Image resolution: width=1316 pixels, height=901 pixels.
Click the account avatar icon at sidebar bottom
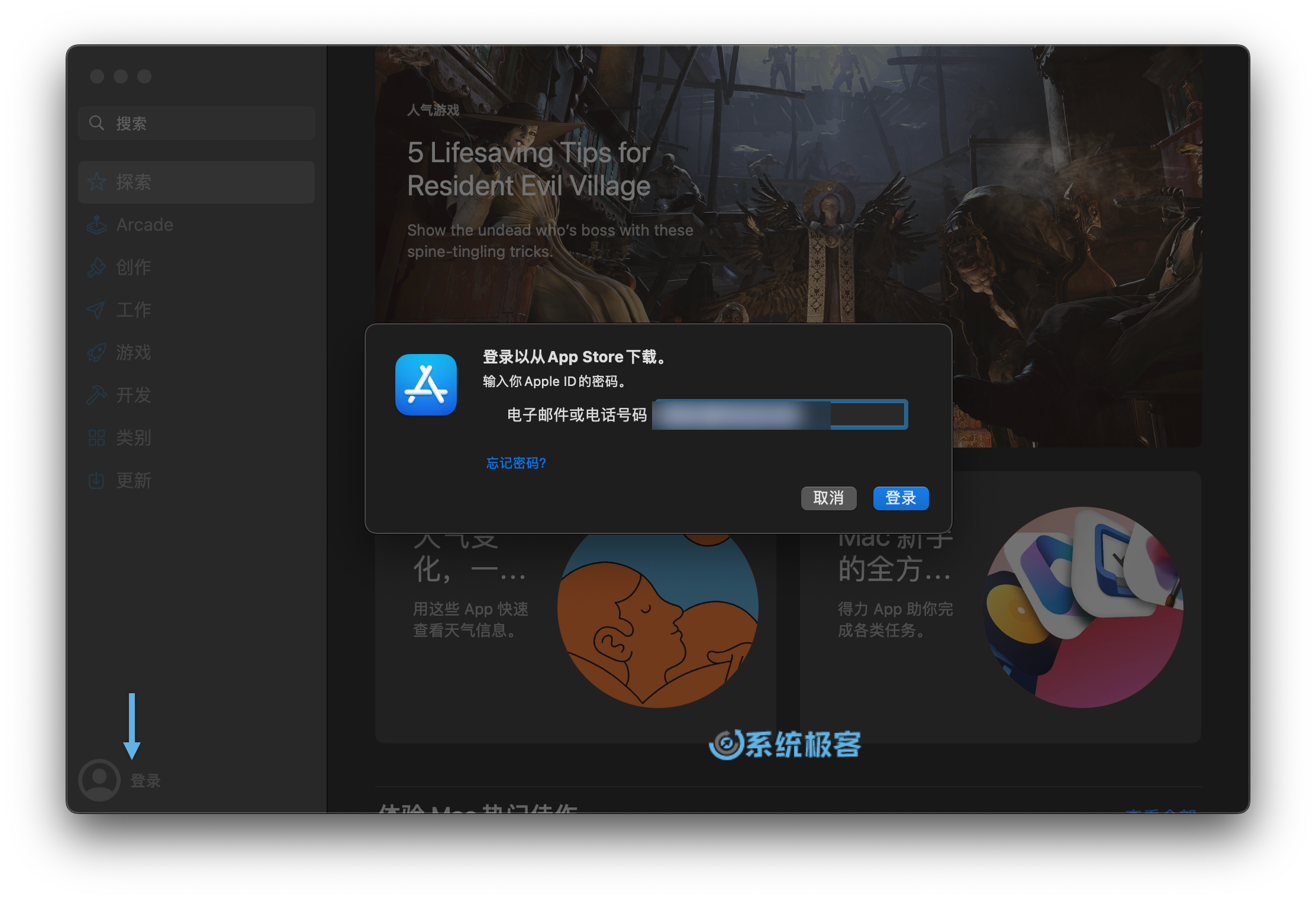point(99,780)
